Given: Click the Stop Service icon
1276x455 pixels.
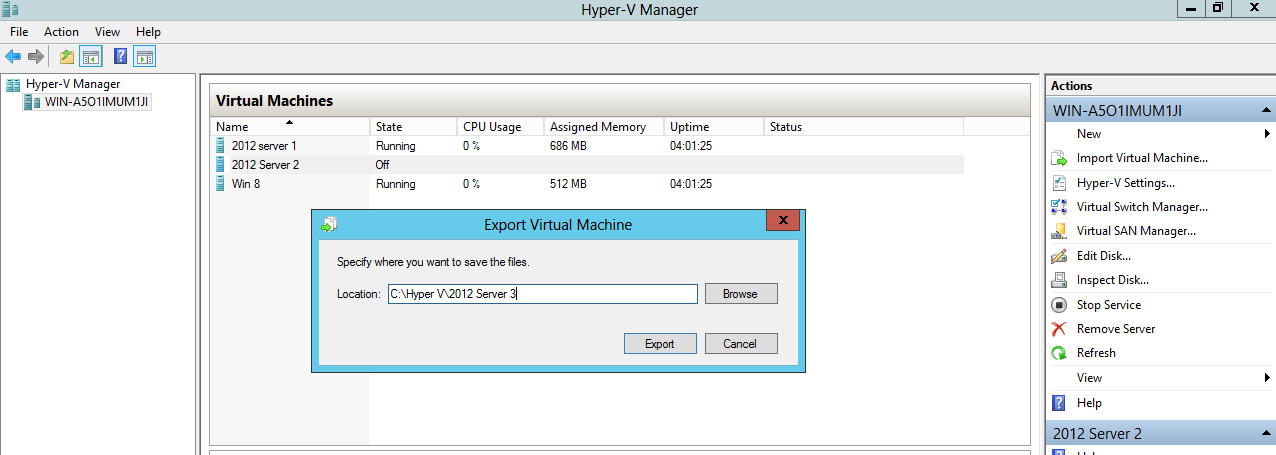Looking at the screenshot, I should click(1059, 305).
